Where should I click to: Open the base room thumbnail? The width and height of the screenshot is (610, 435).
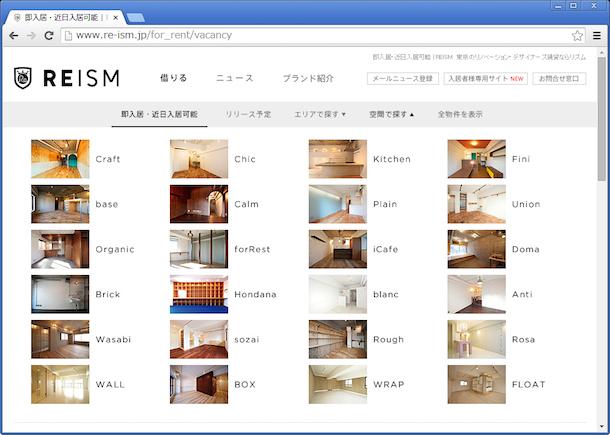[60, 204]
